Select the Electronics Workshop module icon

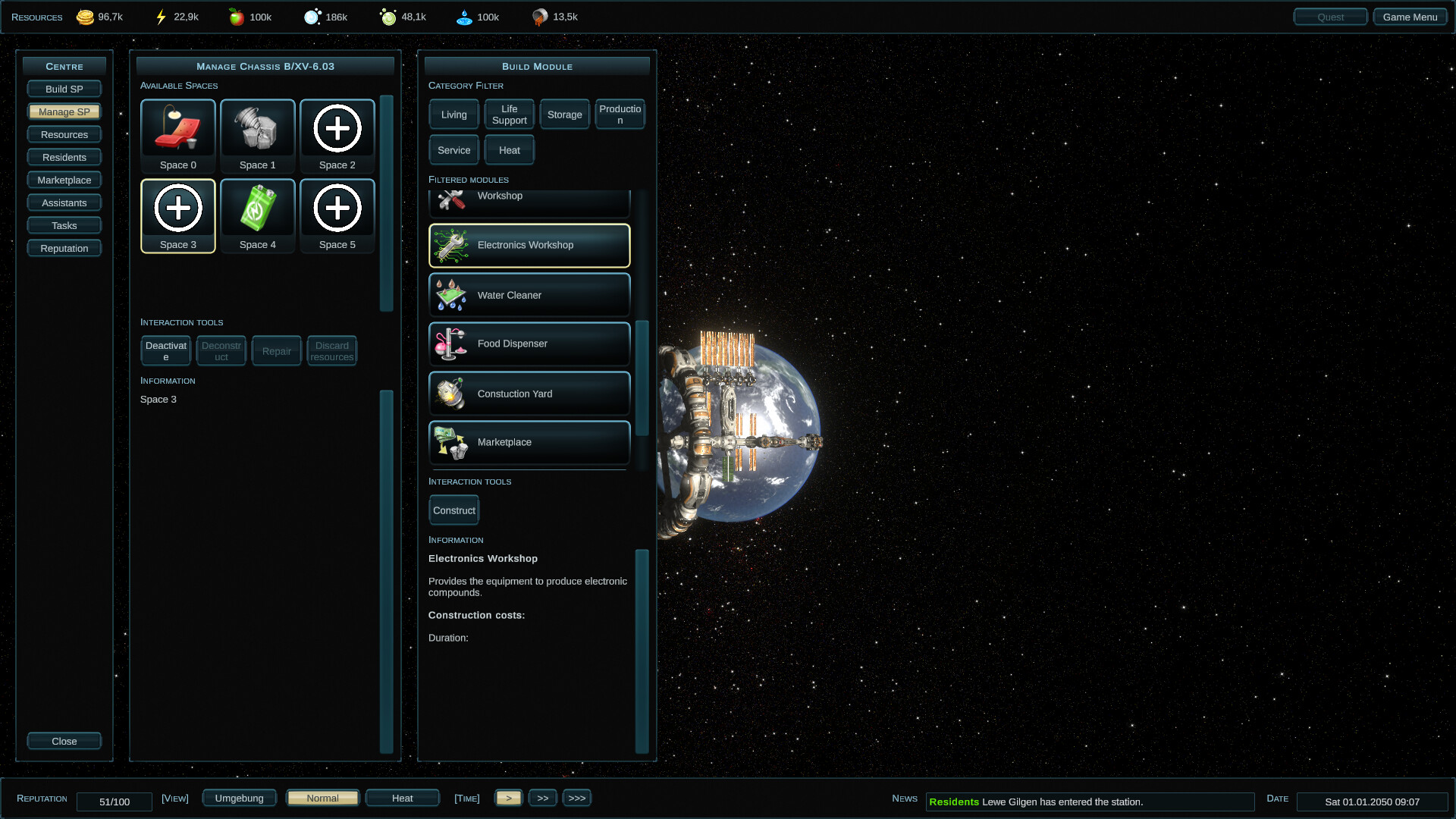(450, 245)
